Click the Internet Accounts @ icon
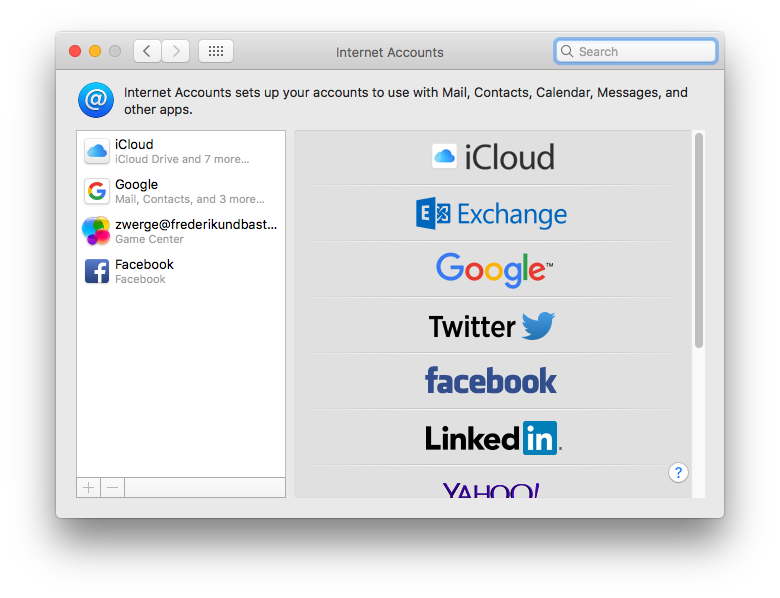 coord(96,100)
